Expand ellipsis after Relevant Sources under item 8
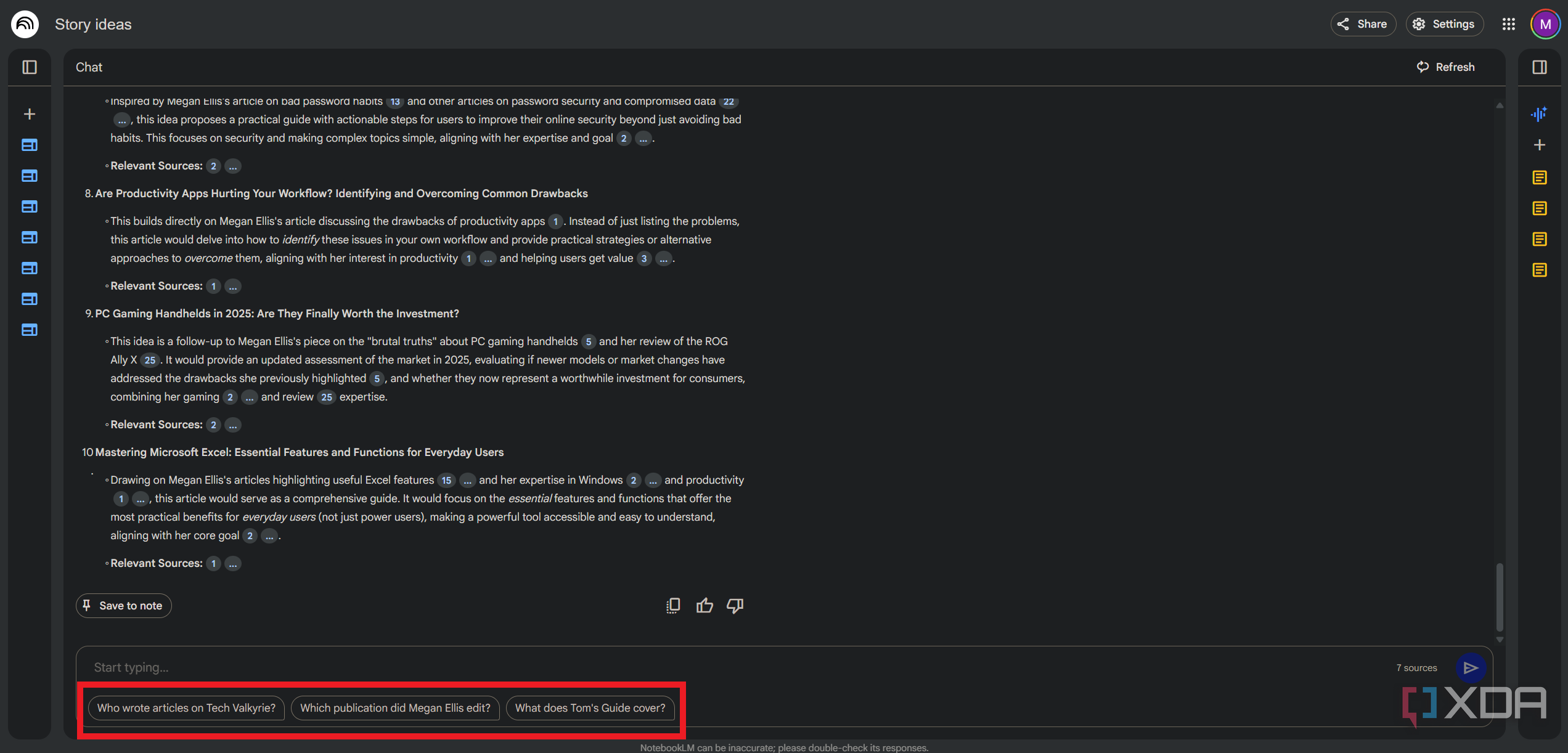This screenshot has height=753, width=1568. (232, 287)
